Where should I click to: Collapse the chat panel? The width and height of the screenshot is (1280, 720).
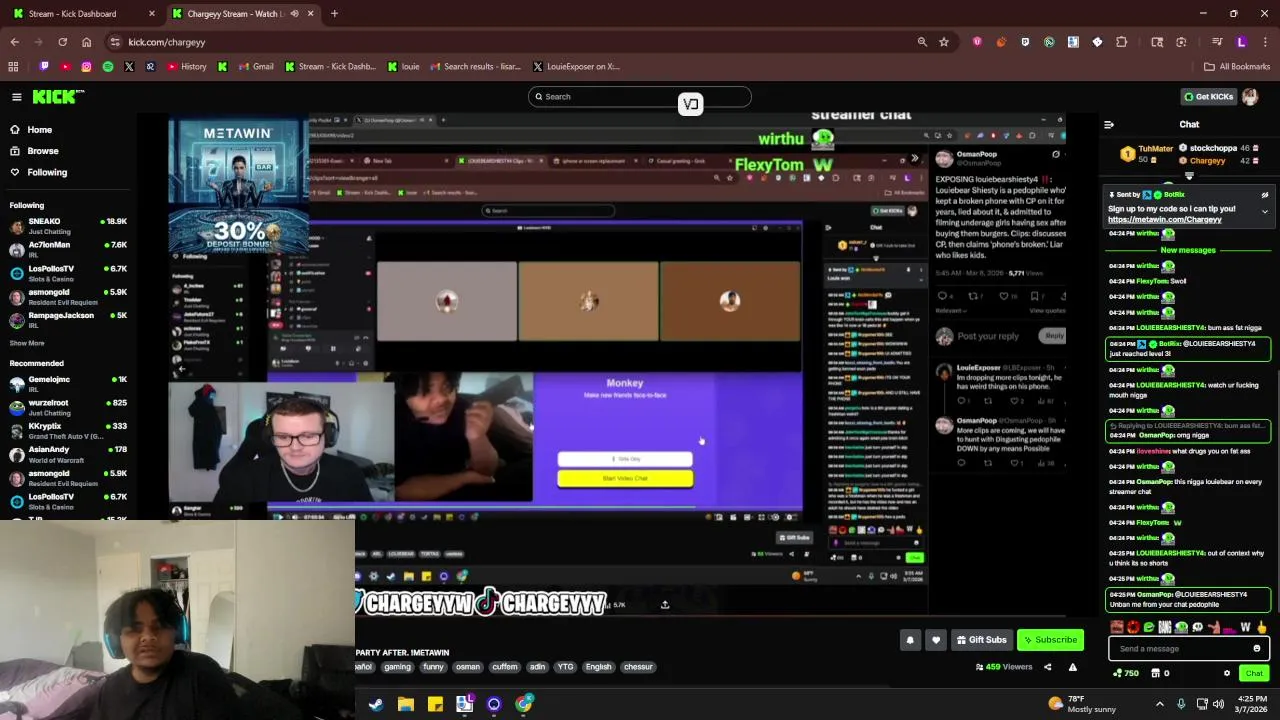click(1109, 125)
